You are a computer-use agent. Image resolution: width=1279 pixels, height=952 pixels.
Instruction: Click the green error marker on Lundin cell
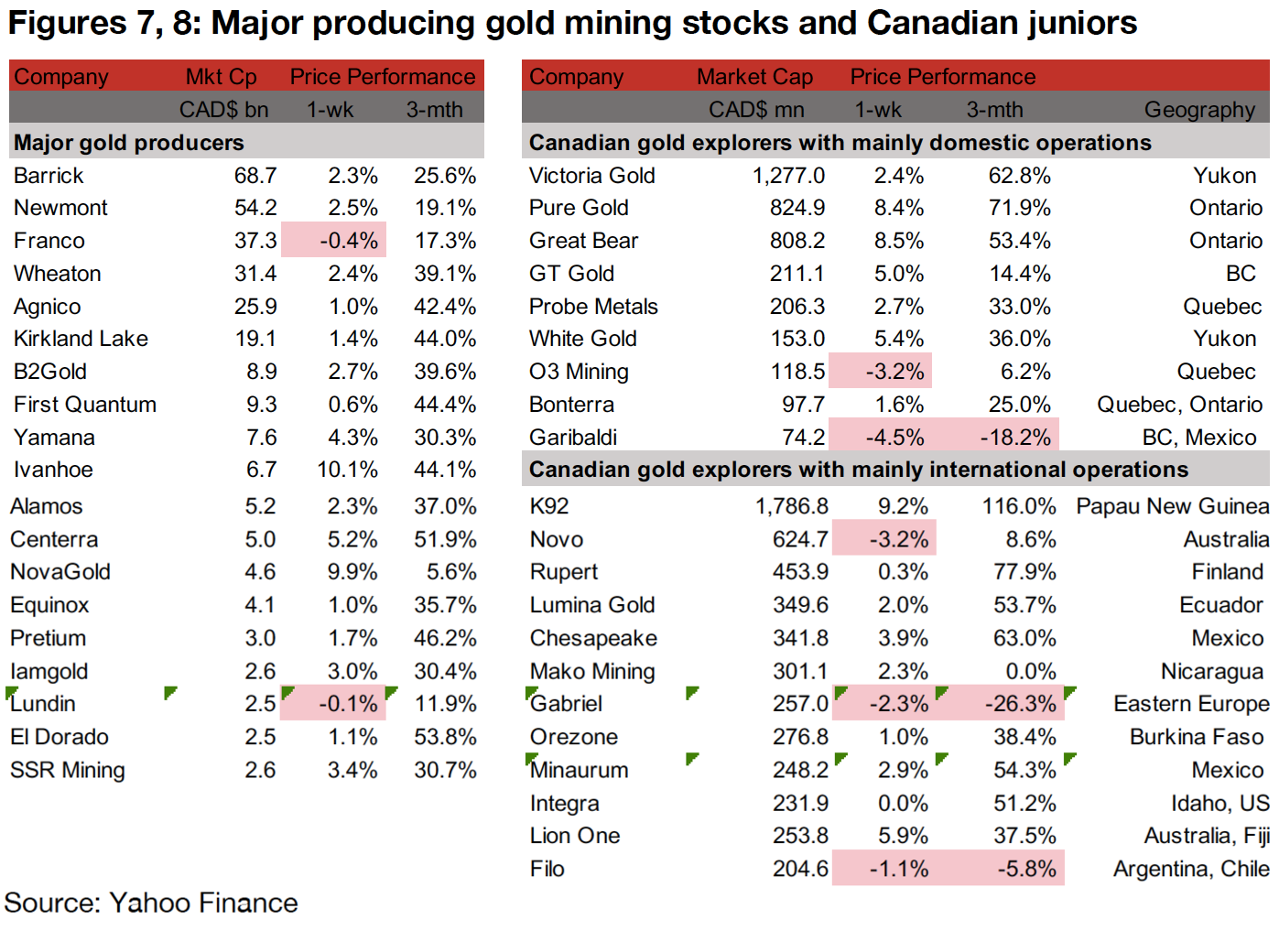[11, 692]
